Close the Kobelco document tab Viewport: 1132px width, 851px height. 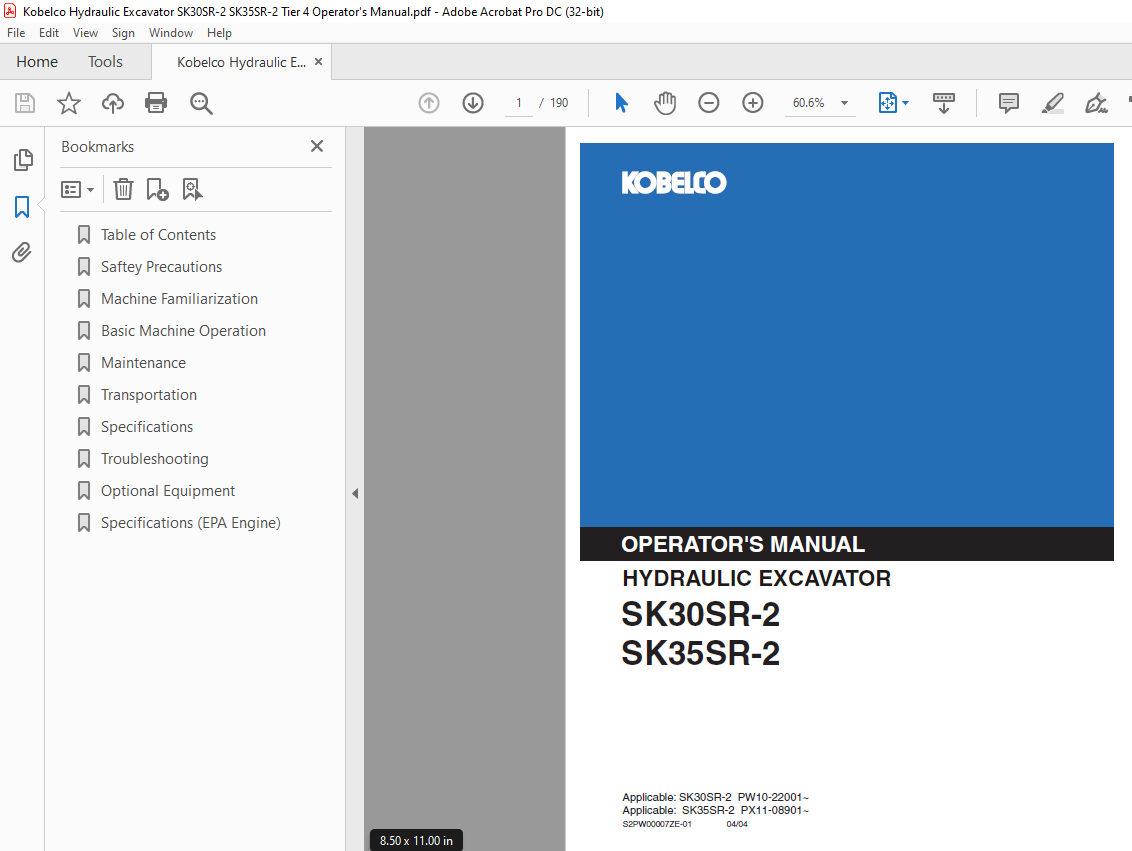(318, 62)
